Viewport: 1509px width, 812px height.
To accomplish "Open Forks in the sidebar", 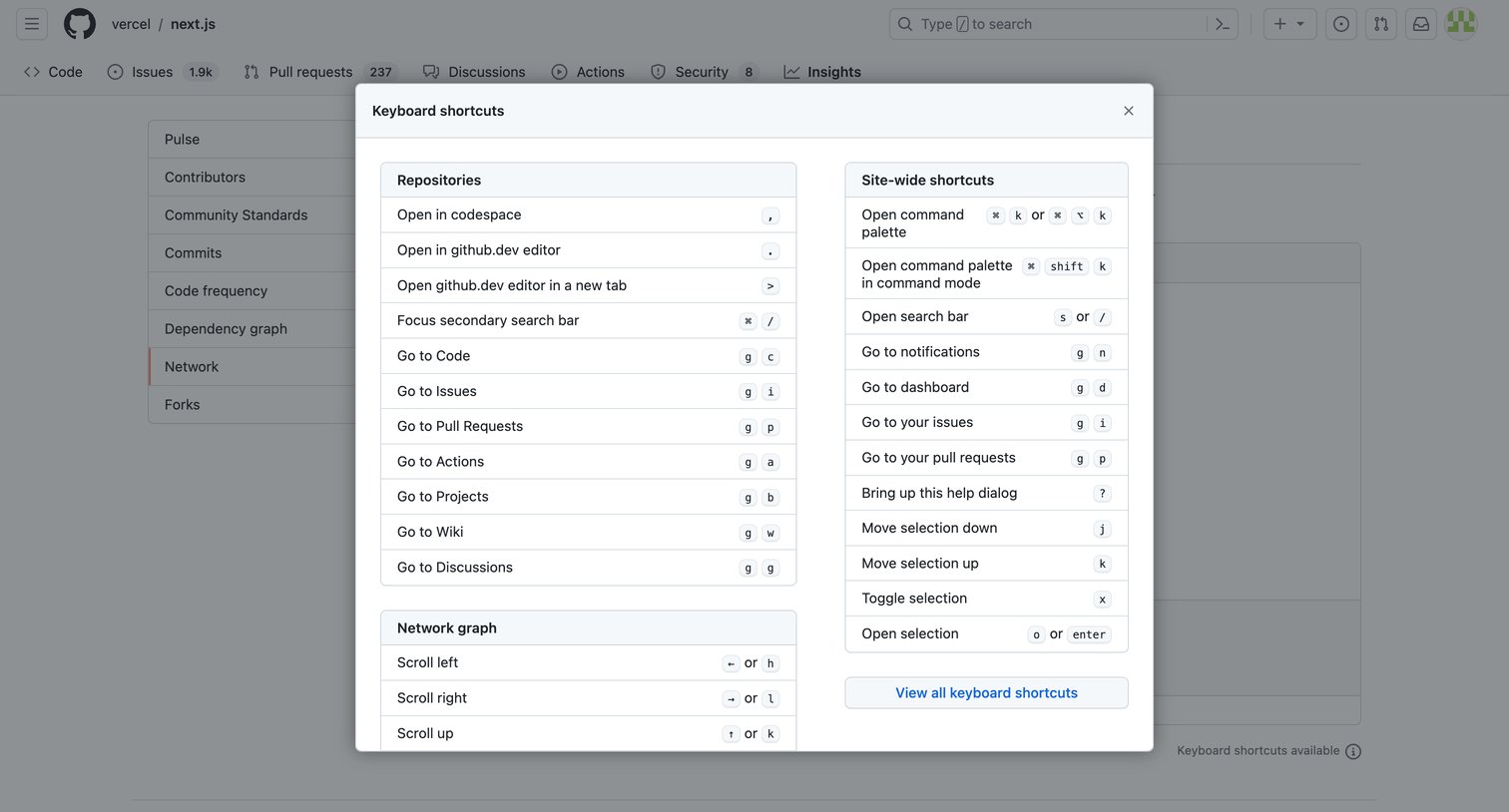I will pos(251,405).
